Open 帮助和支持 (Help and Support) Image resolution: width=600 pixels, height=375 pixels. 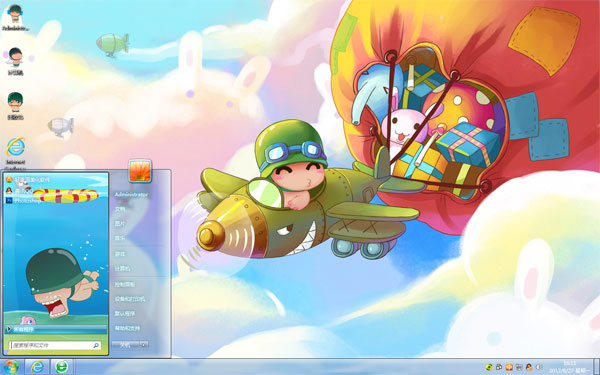(127, 328)
